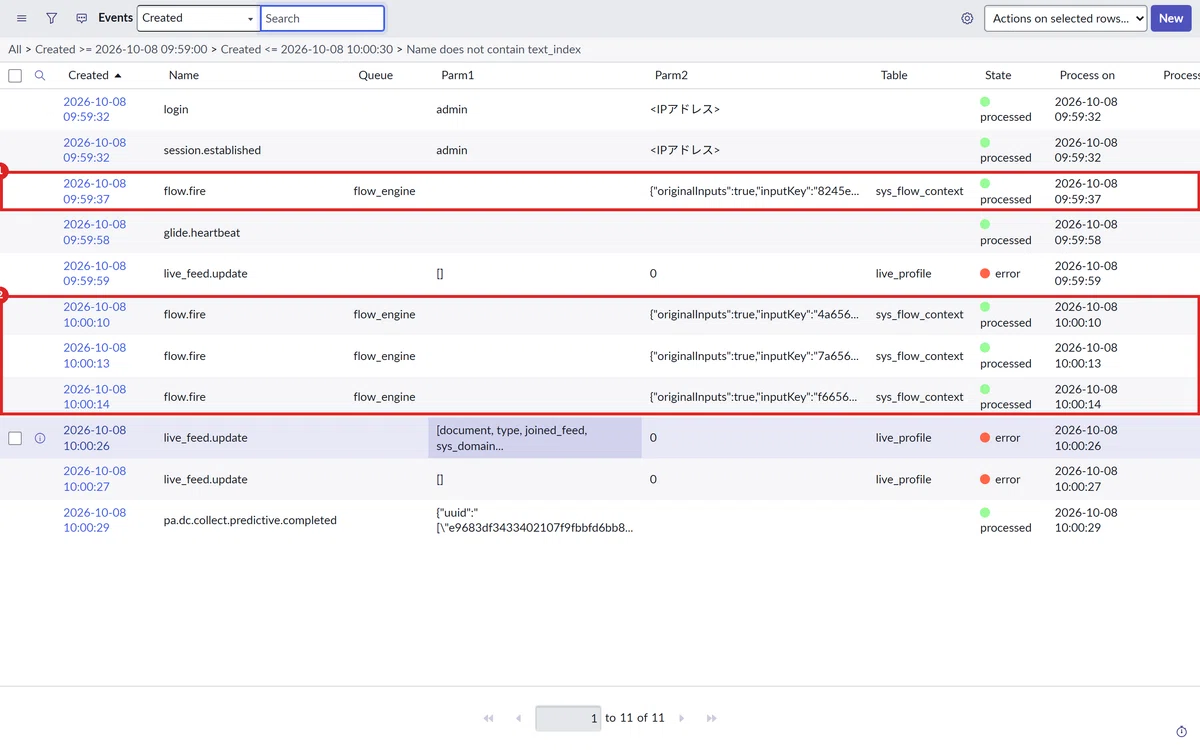Open the 10:00:10 flow.fire event's Created link
Screen dimensions: 1200x750
95,315
